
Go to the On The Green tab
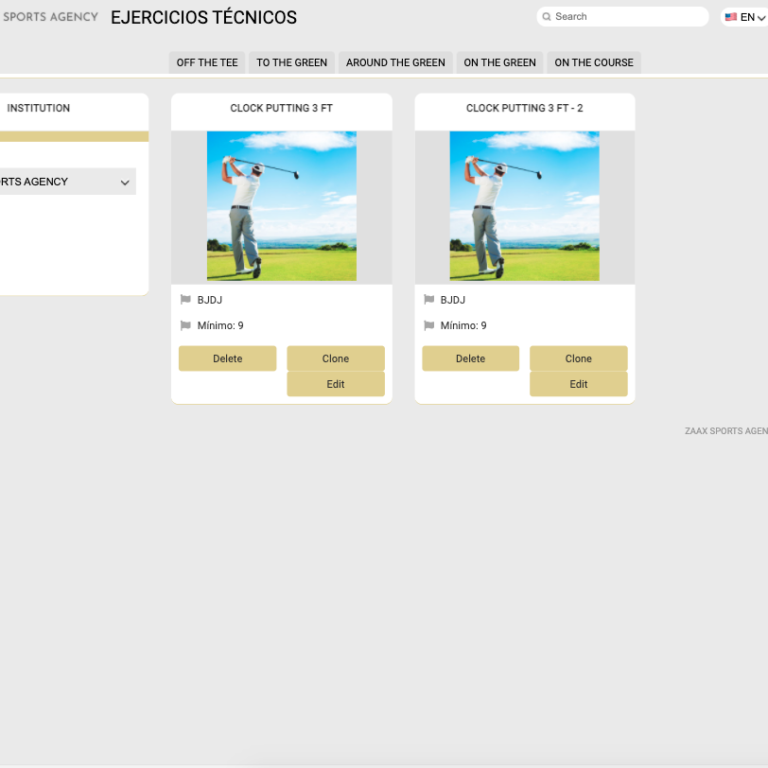coord(500,62)
